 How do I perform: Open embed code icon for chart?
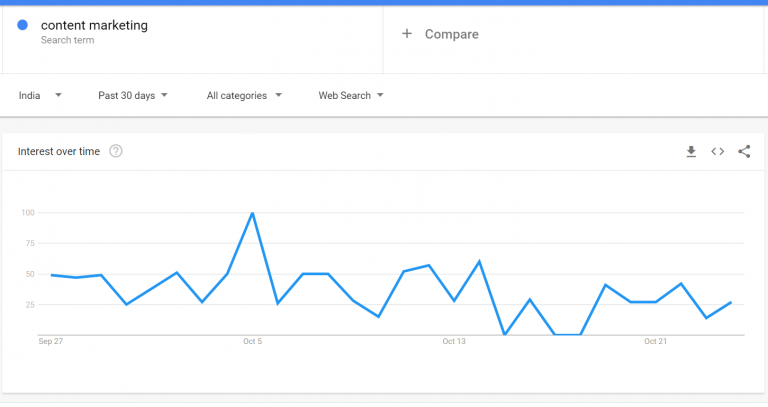coord(718,151)
